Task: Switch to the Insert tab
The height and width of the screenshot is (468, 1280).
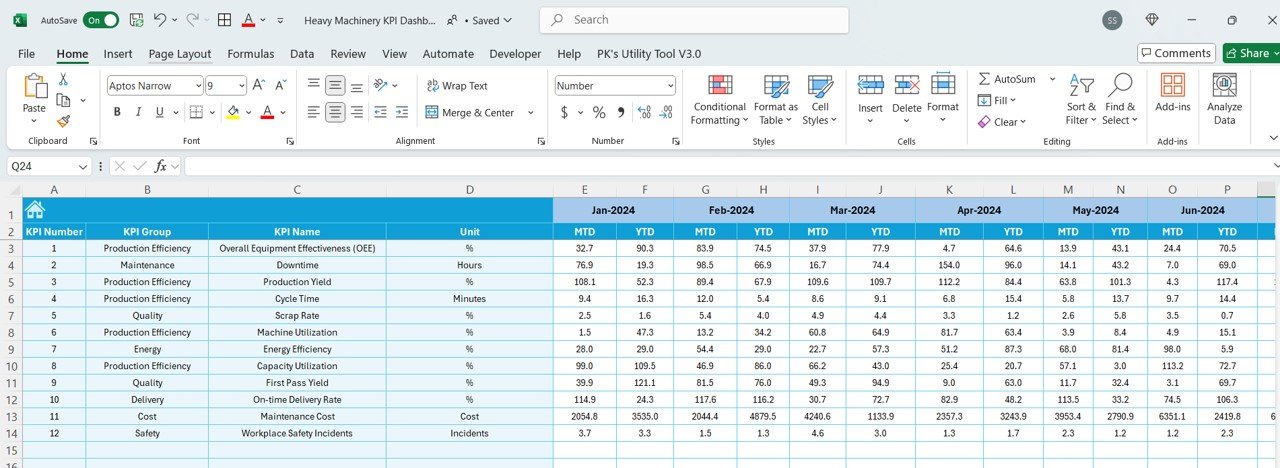Action: [x=118, y=54]
